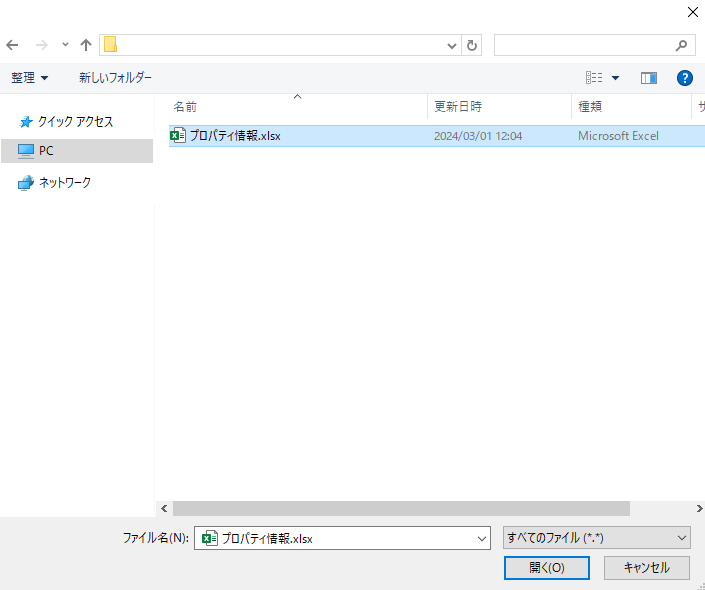The image size is (705, 590).
Task: Select ネットワーク in the navigation pane
Action: [64, 183]
